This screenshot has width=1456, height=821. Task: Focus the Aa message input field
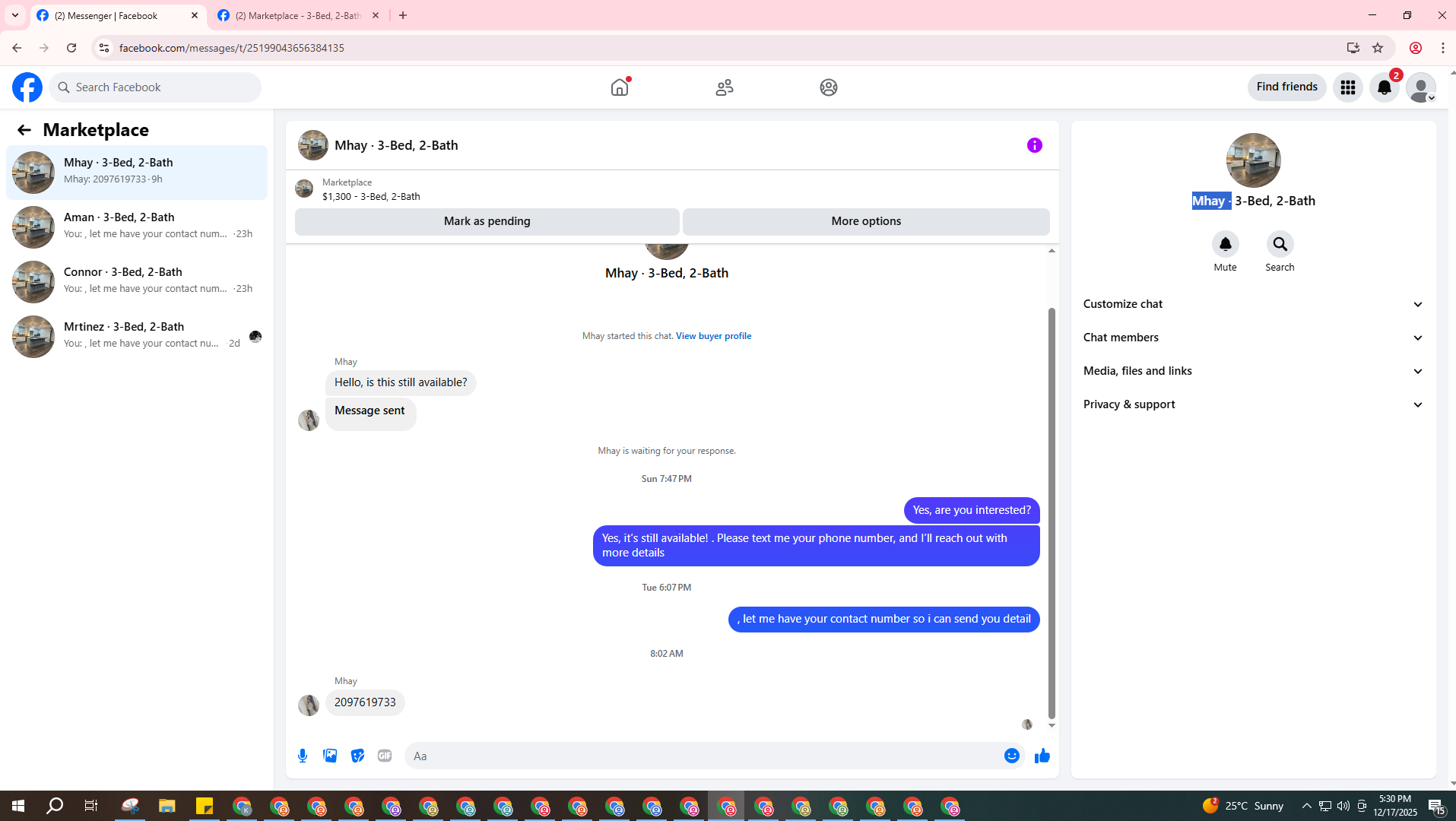703,756
